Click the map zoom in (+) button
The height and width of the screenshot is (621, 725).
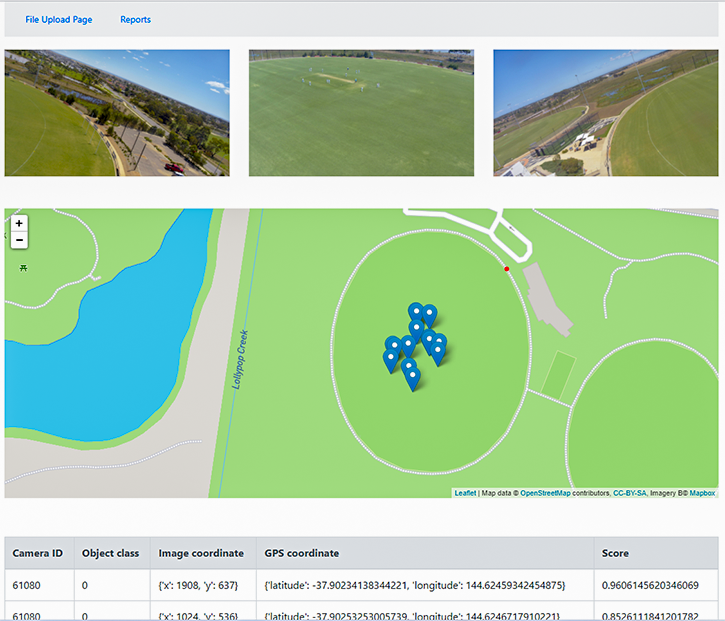tap(19, 224)
